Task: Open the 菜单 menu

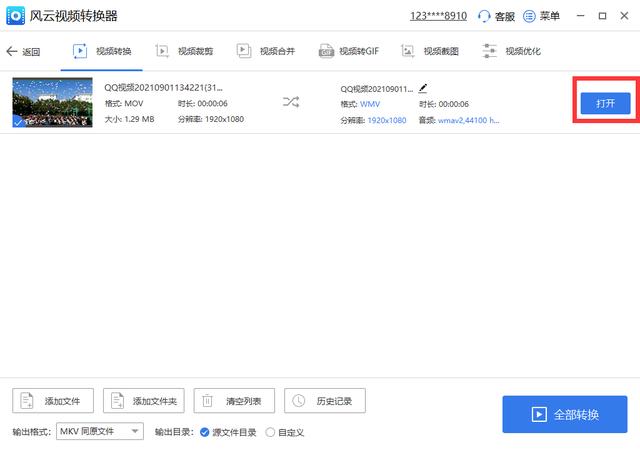Action: [x=541, y=16]
